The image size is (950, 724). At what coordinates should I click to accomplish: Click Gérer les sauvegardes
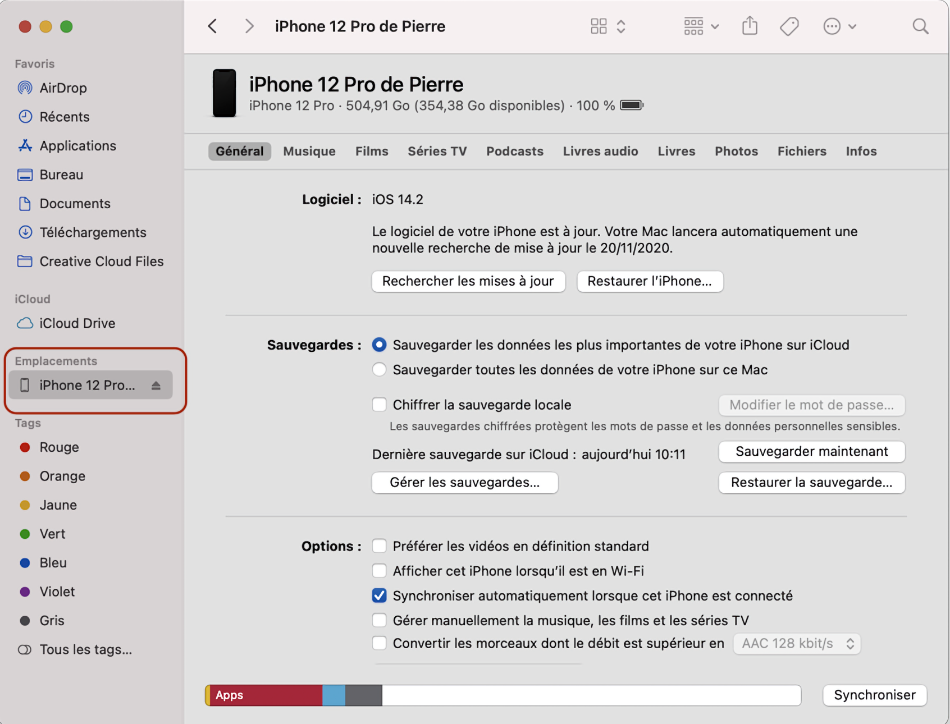[x=465, y=482]
